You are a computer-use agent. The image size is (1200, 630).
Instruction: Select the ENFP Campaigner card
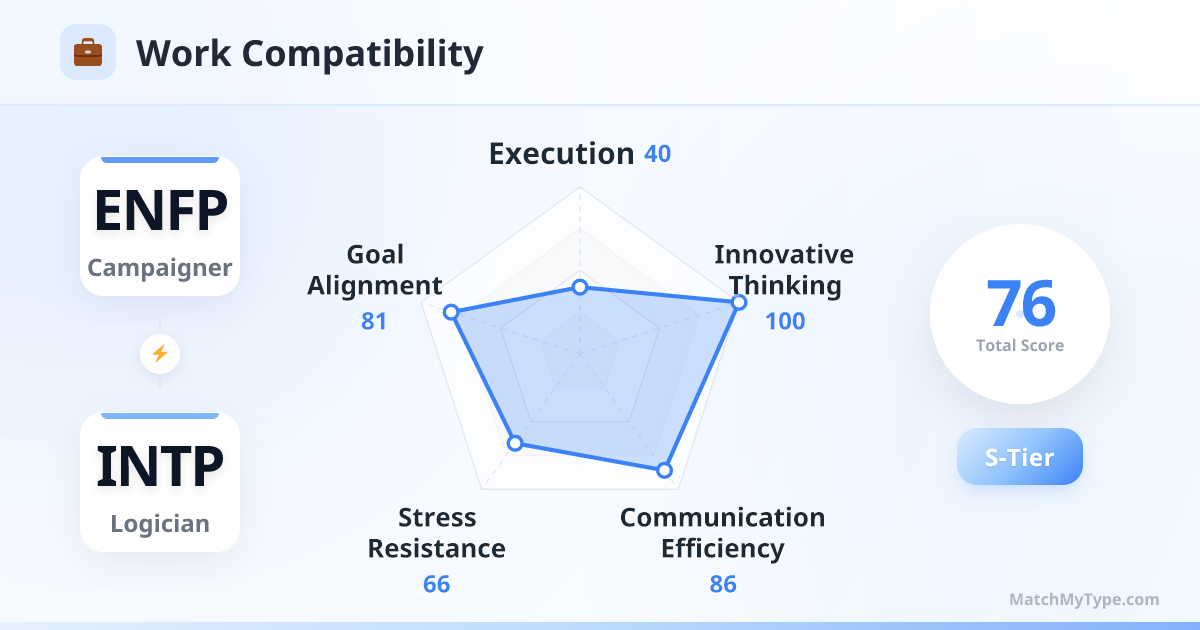[160, 226]
